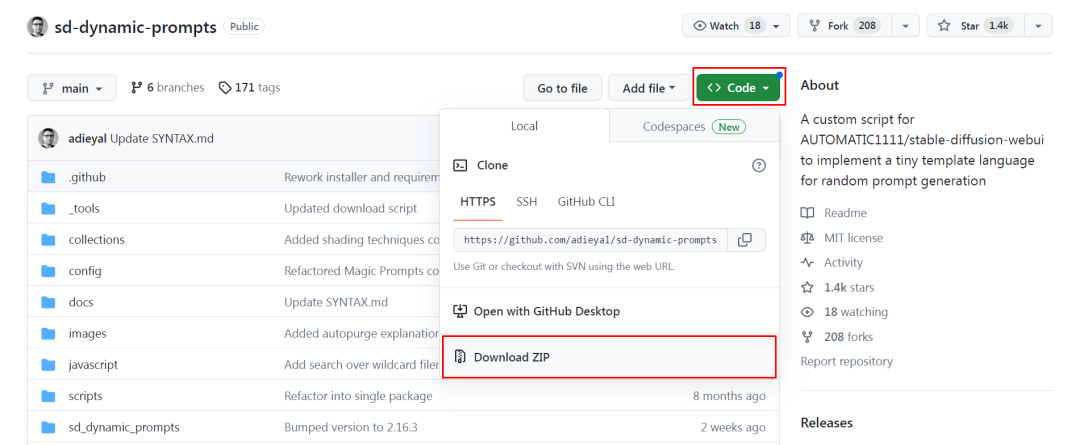Open the Activity link
1080x445 pixels.
click(843, 262)
